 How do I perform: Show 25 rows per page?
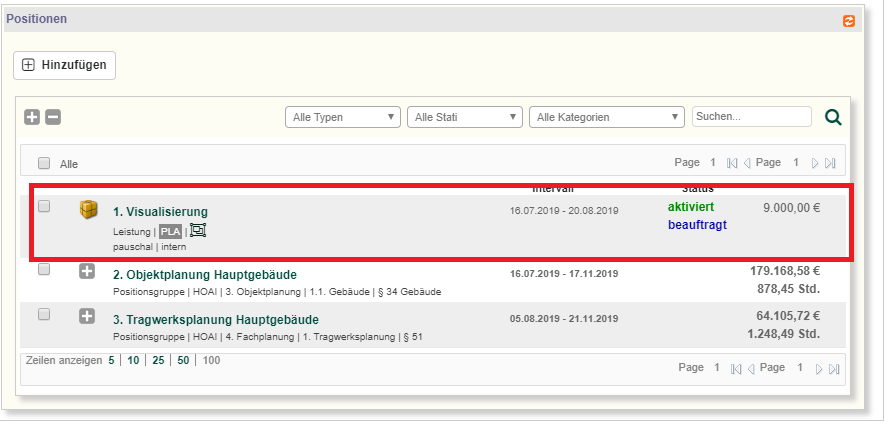pyautogui.click(x=158, y=360)
